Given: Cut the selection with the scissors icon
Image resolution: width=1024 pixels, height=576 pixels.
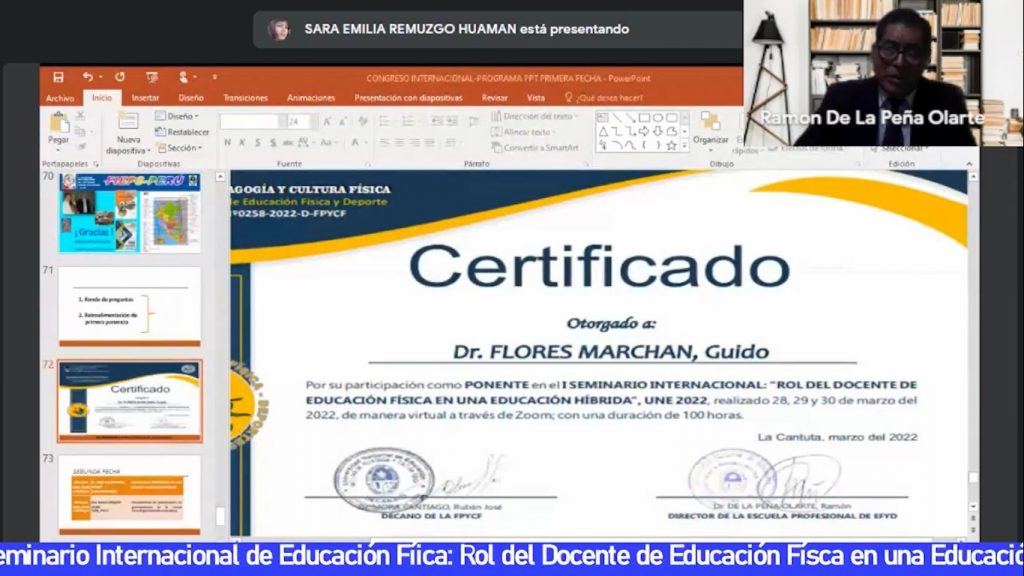Looking at the screenshot, I should [x=81, y=116].
